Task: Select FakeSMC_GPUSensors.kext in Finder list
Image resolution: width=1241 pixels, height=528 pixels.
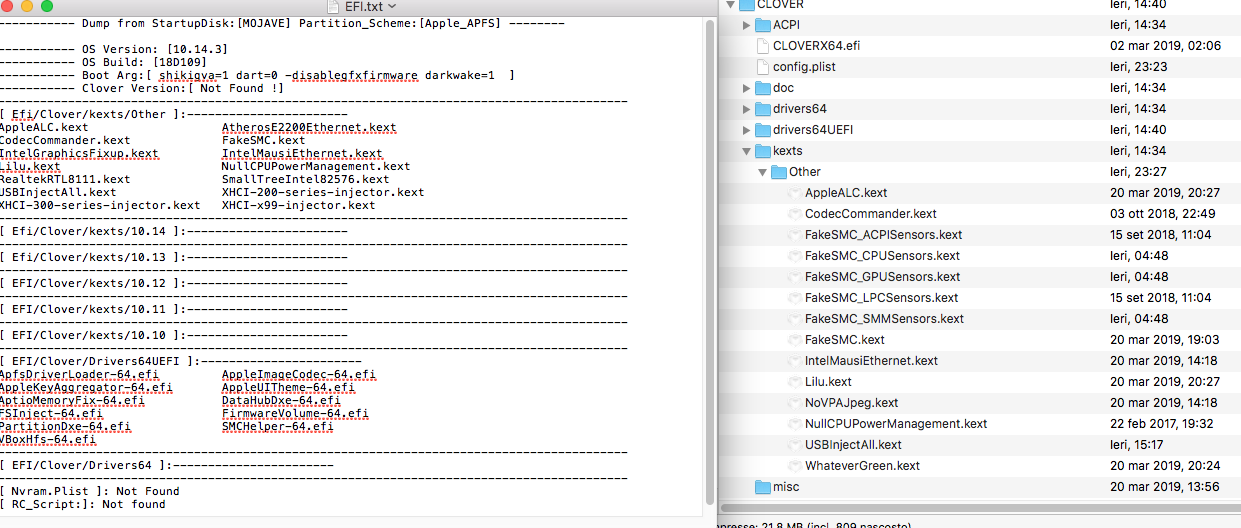Action: [x=882, y=277]
